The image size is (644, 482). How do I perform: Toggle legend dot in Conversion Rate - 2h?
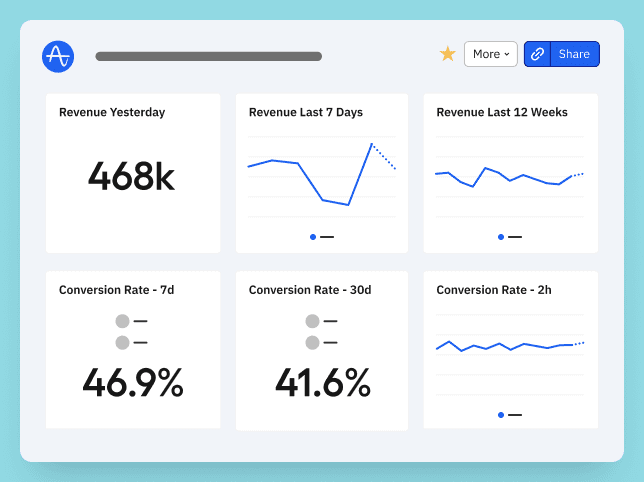pyautogui.click(x=501, y=414)
